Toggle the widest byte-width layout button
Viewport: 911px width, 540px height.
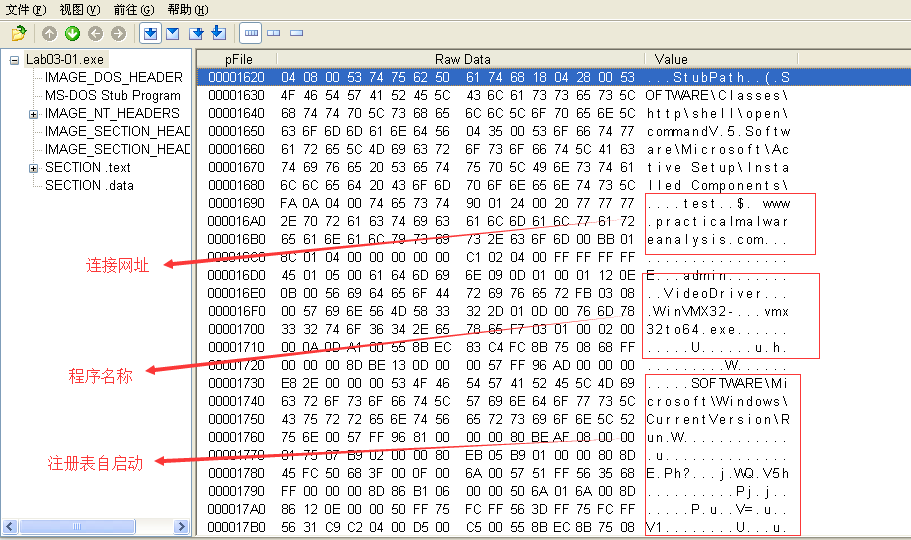point(251,34)
